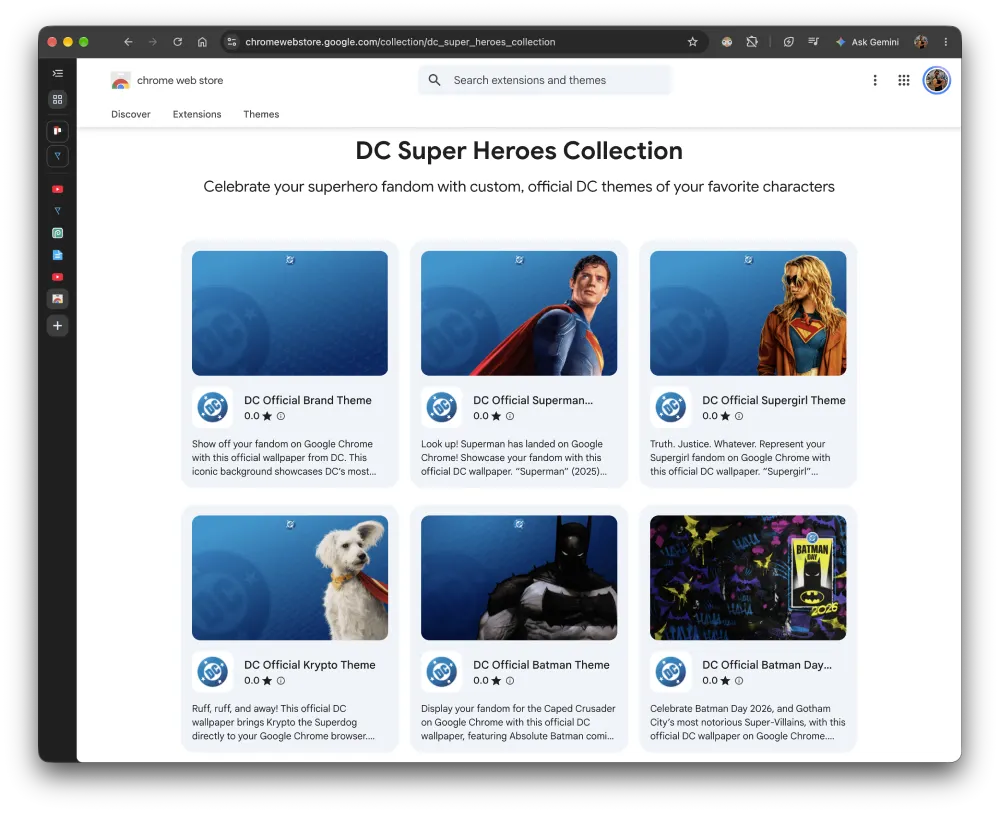View site information beside the URL
This screenshot has width=1000, height=813.
(232, 42)
